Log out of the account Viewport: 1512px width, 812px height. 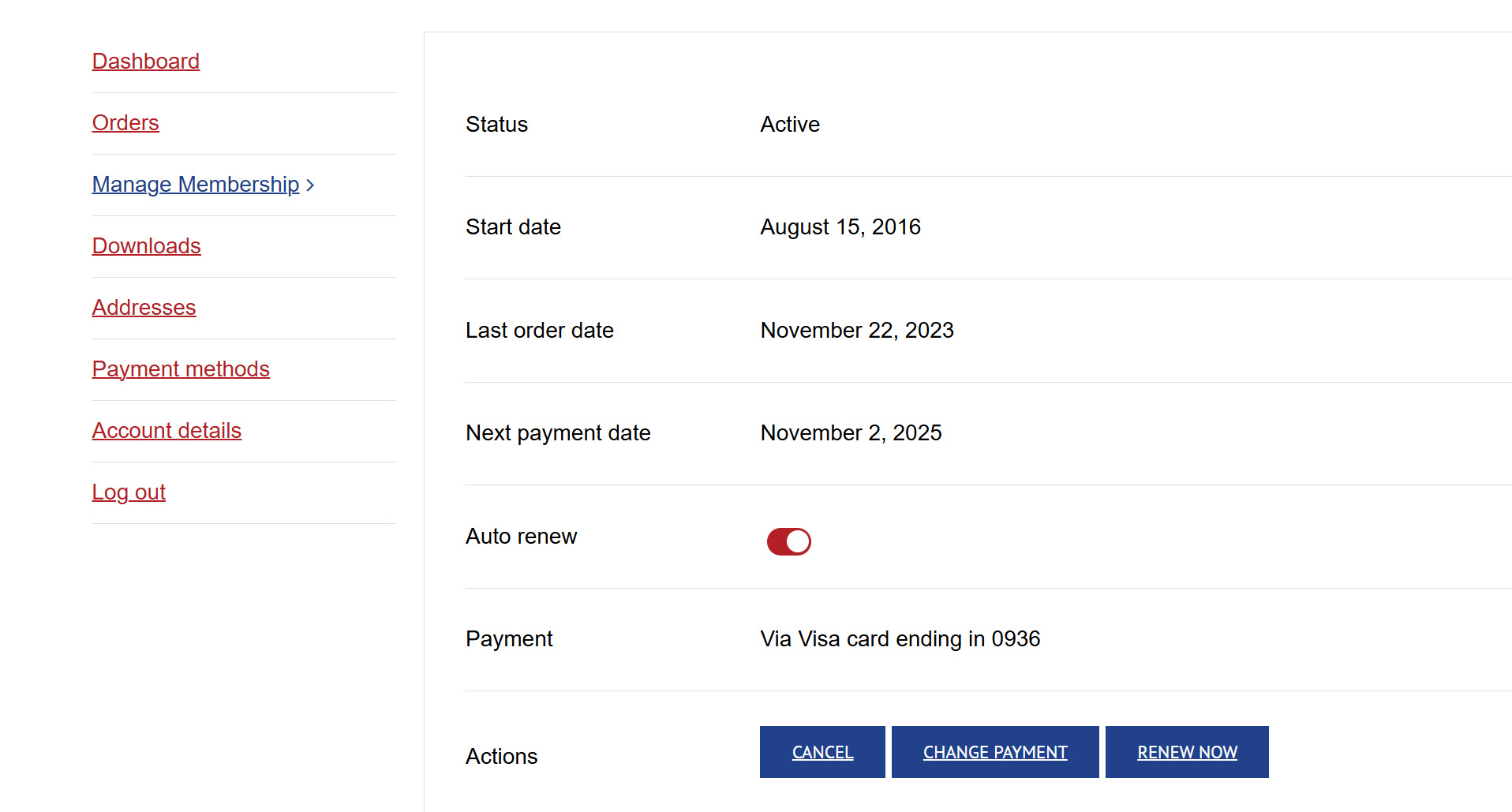(129, 492)
